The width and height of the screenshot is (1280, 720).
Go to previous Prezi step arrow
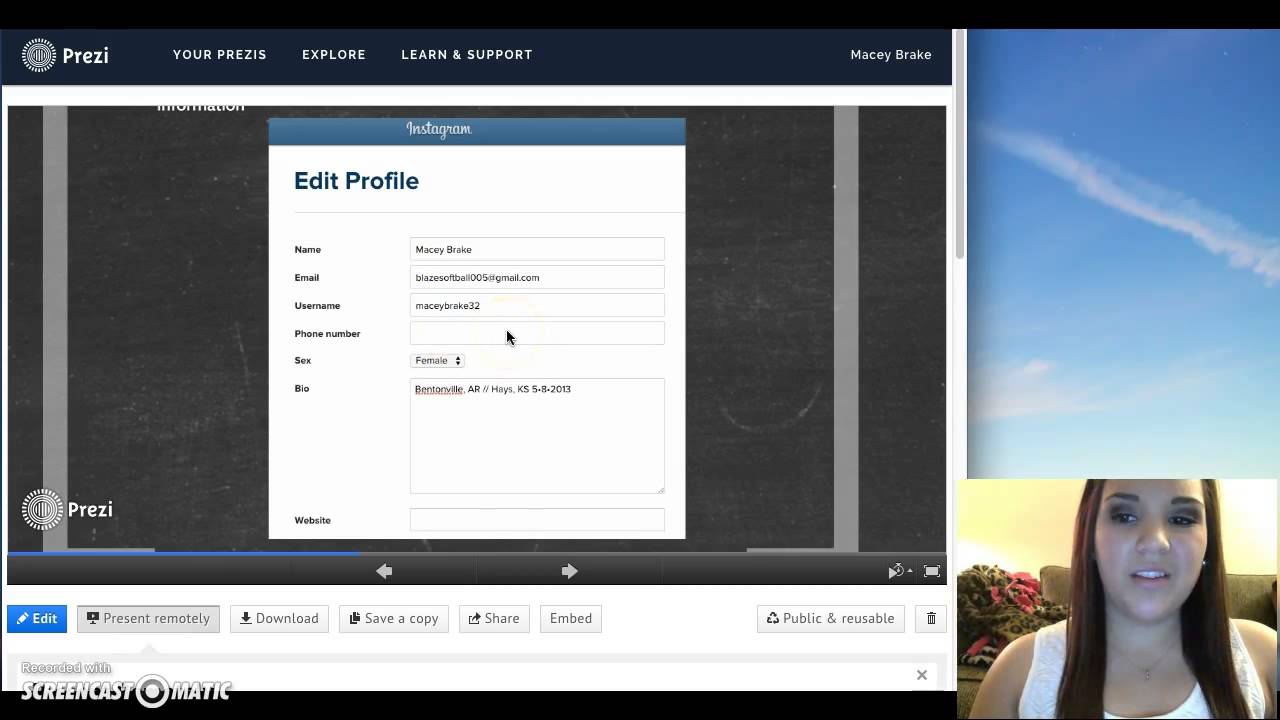[384, 571]
